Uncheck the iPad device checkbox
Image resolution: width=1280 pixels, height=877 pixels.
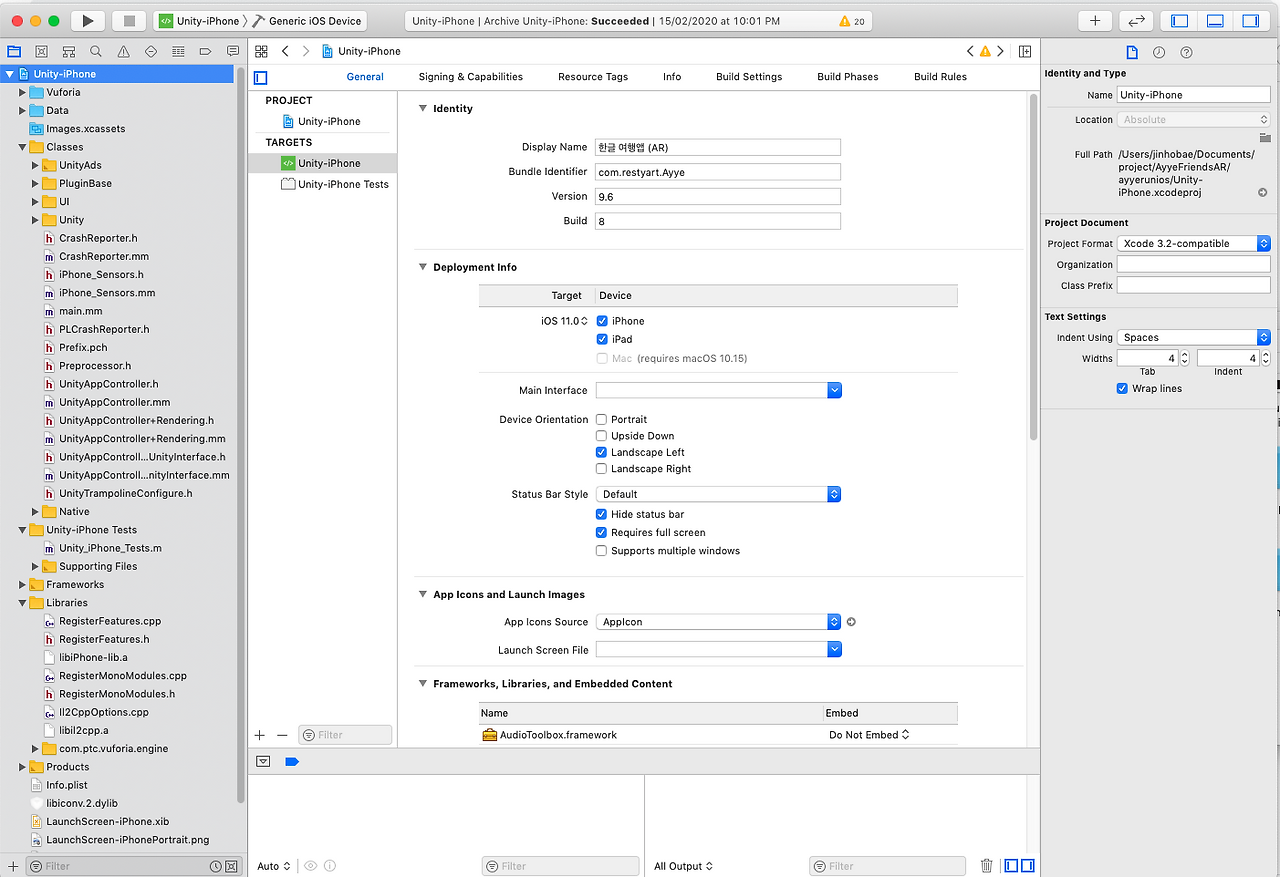602,339
